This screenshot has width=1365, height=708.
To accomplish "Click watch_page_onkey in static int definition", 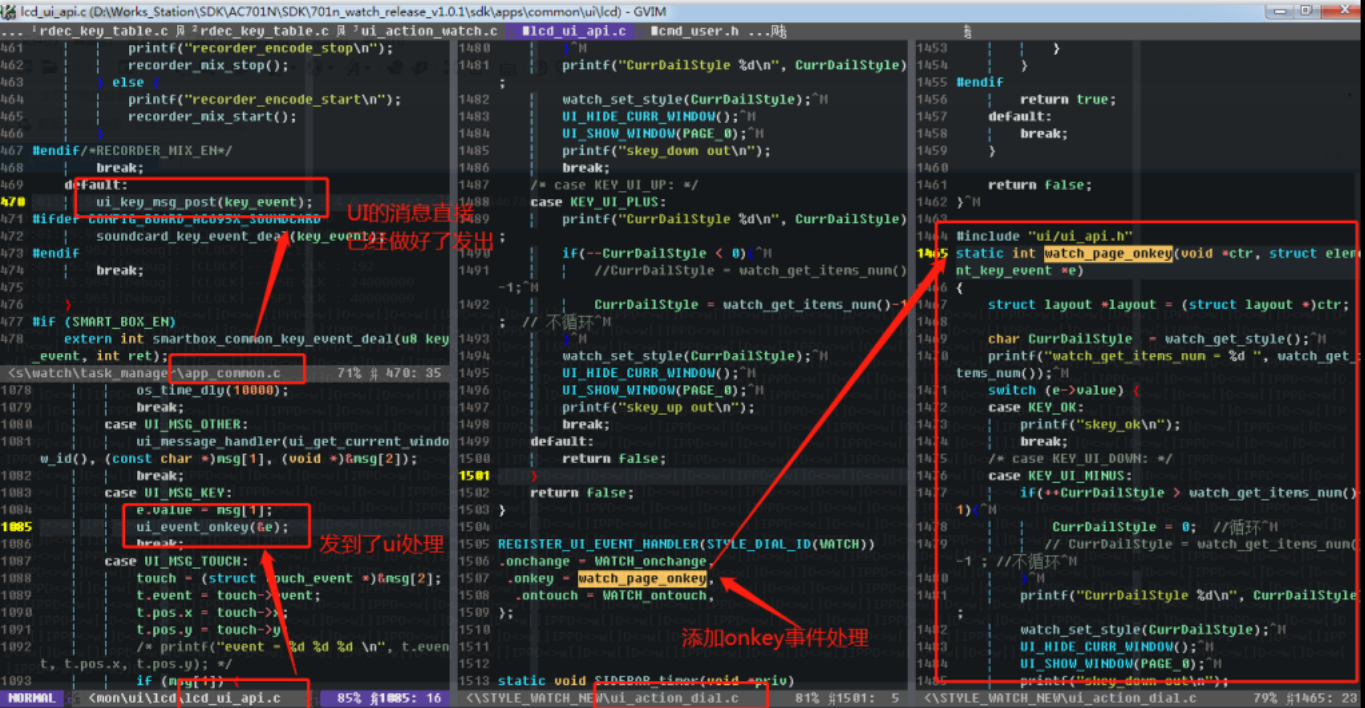I will tap(1108, 254).
